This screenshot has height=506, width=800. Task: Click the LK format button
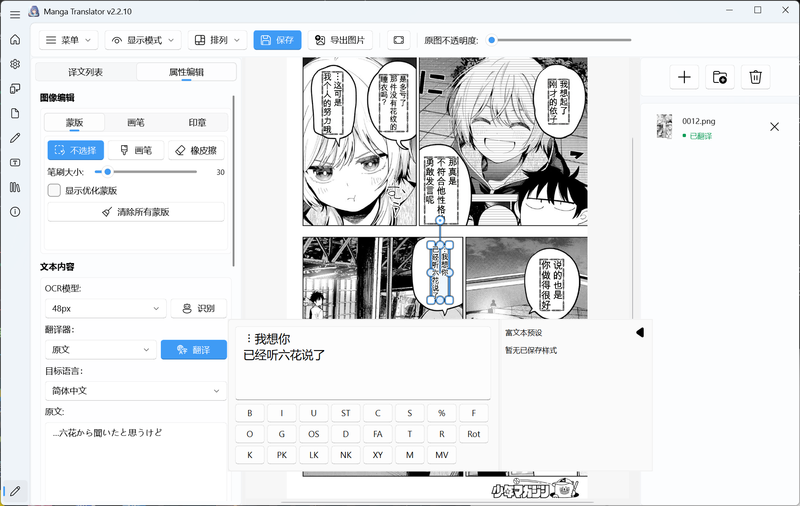point(313,455)
